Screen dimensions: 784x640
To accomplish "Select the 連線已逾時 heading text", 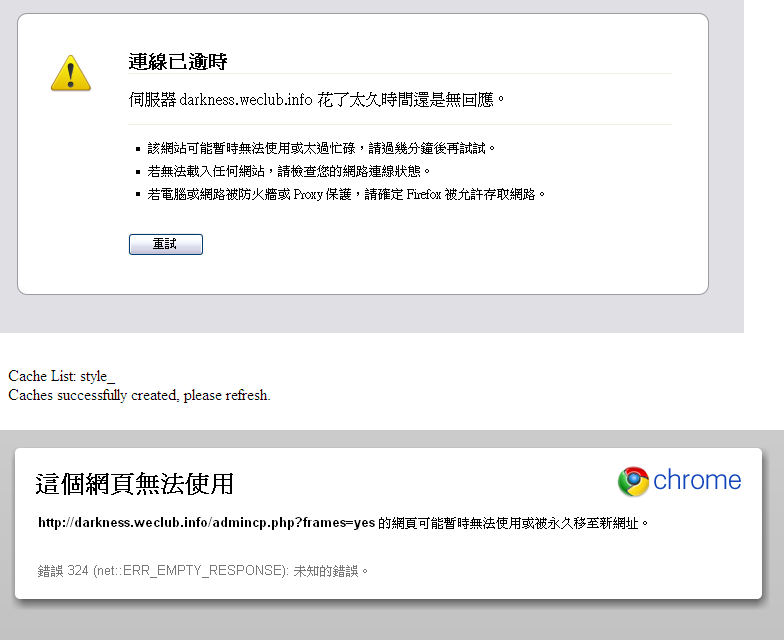I will pos(178,62).
